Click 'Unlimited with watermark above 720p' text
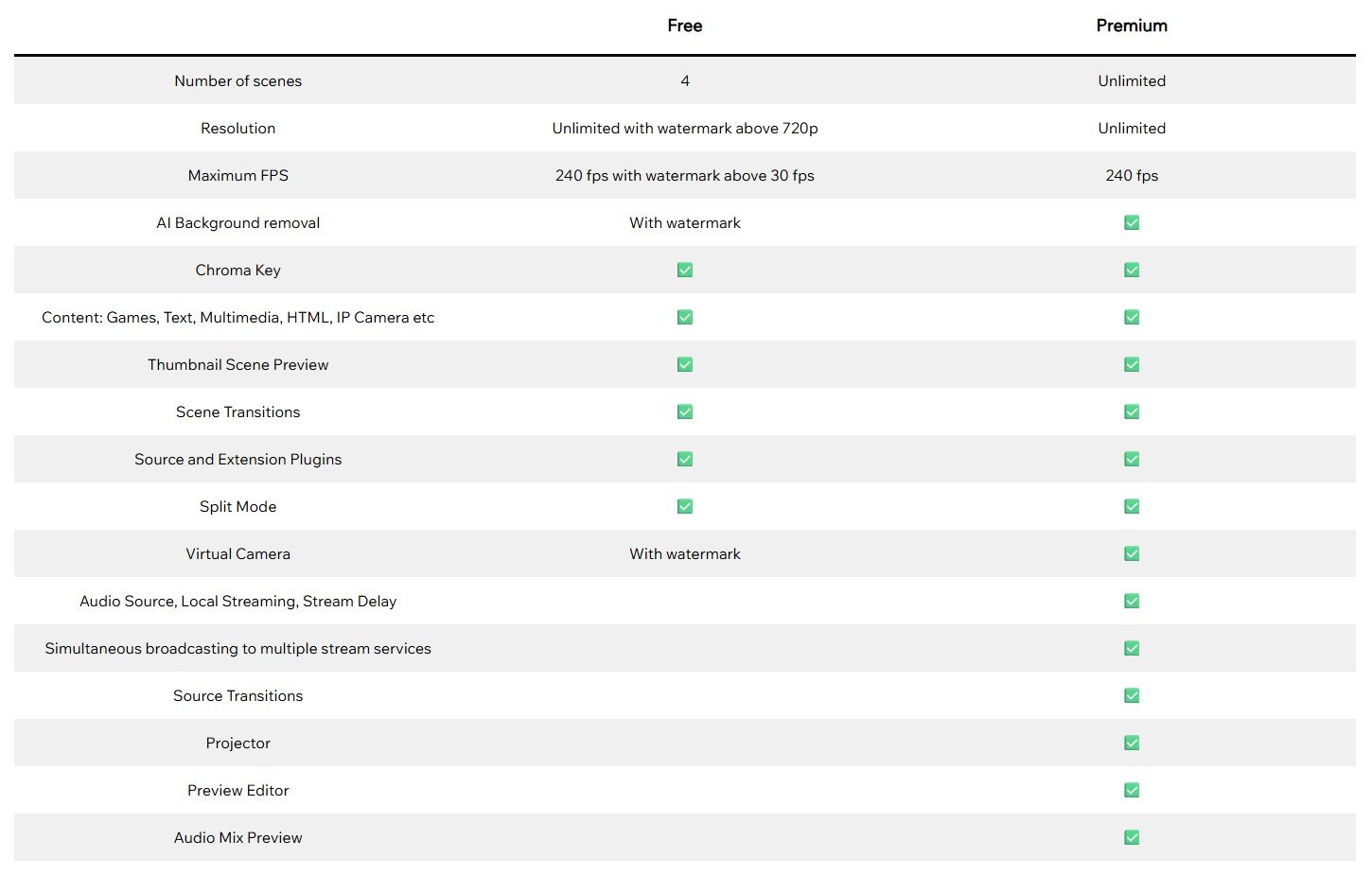This screenshot has width=1372, height=875. click(685, 129)
